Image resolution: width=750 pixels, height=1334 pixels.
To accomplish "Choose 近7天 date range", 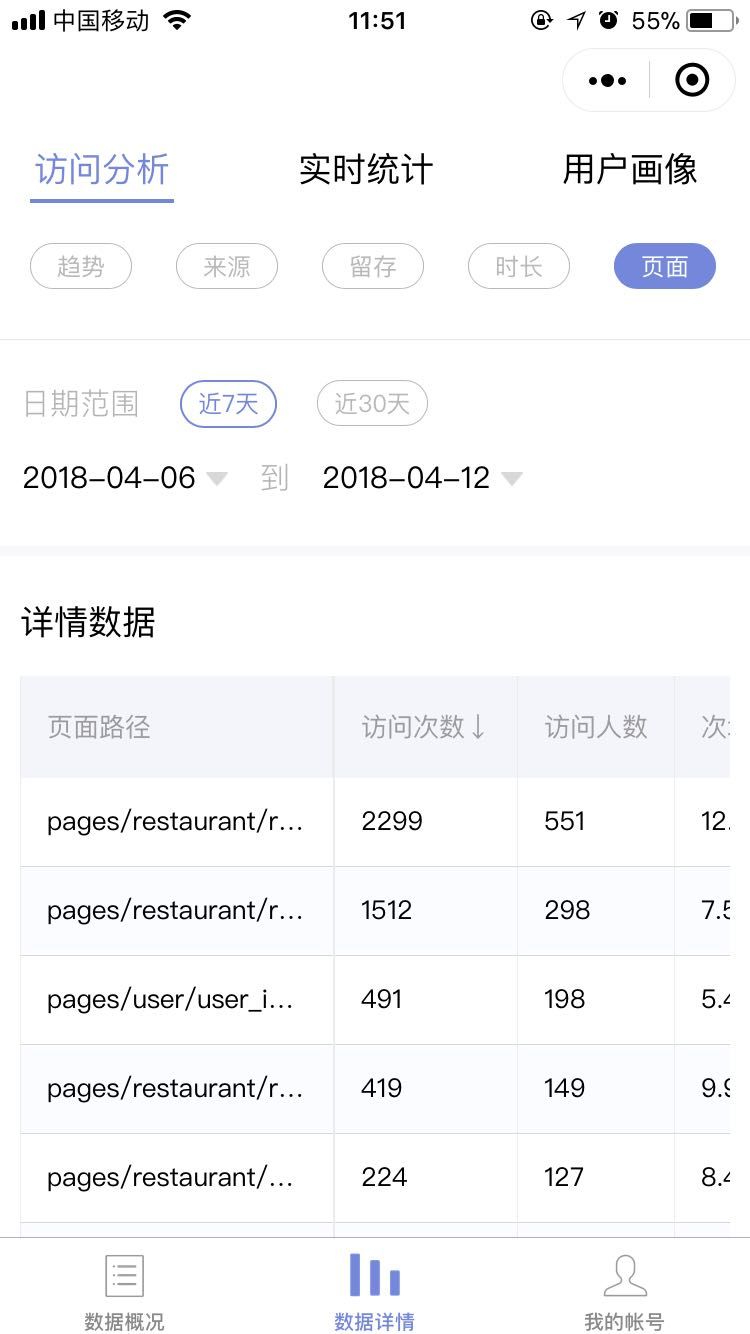I will (228, 404).
